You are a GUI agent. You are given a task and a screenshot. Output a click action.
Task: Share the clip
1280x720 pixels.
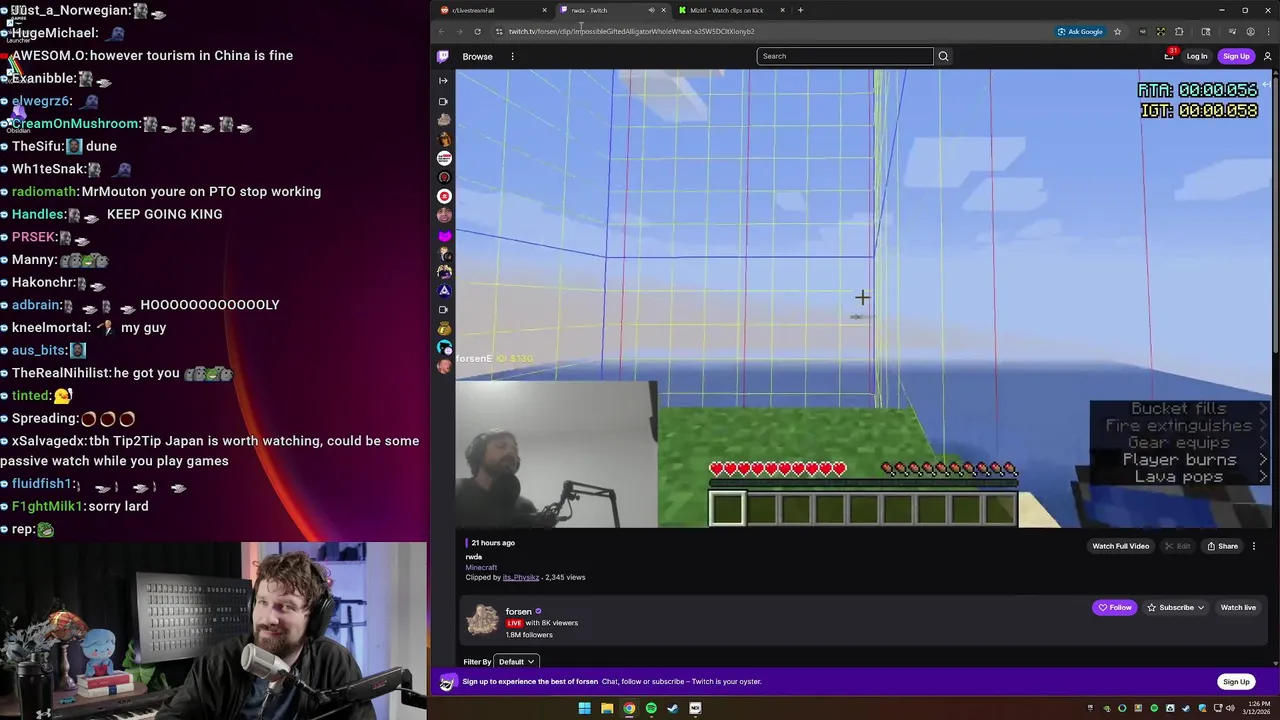coord(1222,546)
